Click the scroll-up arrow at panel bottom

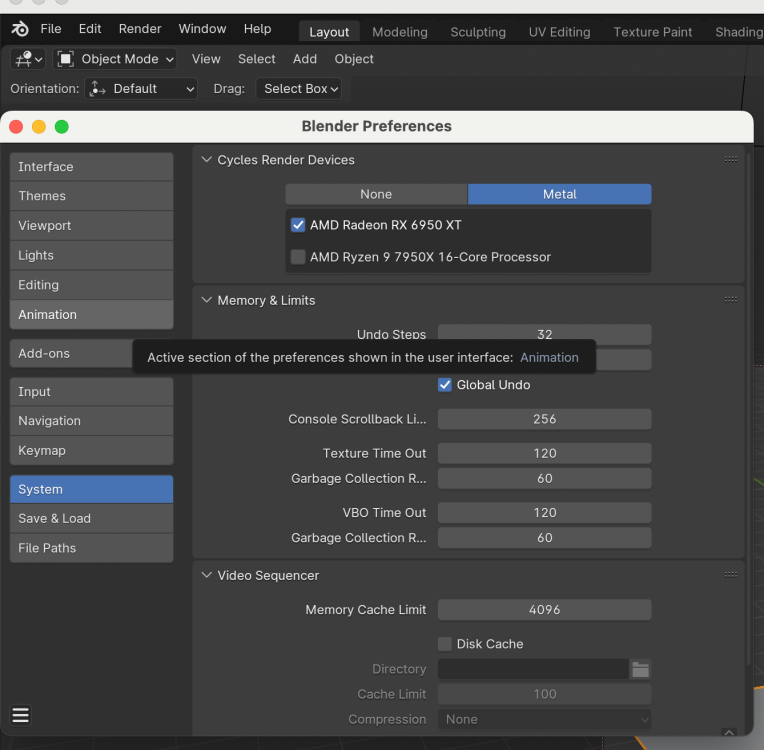729,732
